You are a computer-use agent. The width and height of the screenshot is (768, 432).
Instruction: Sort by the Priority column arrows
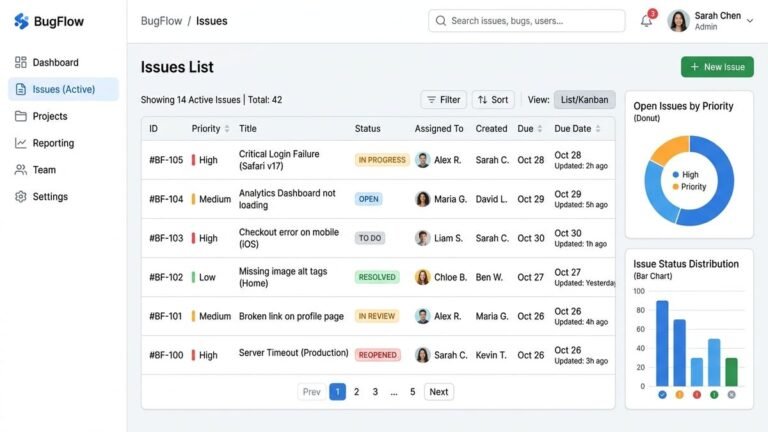click(227, 129)
